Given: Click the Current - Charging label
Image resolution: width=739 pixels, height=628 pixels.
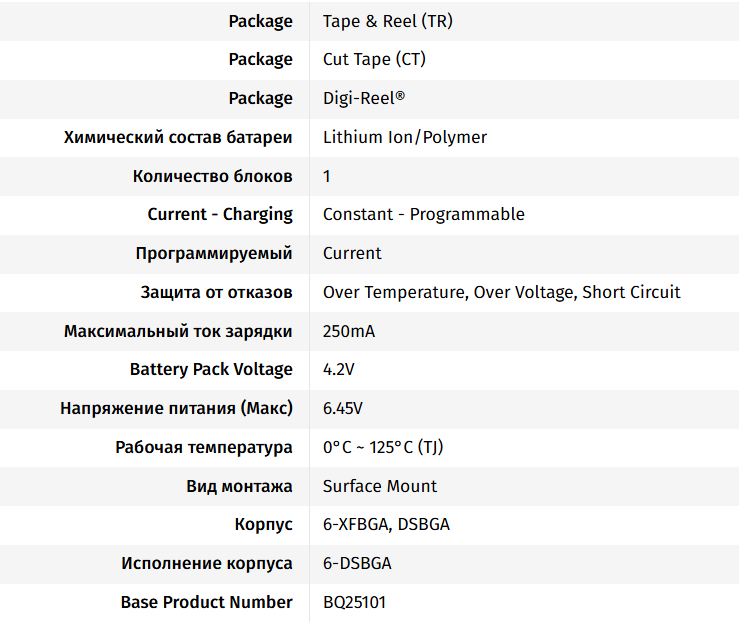Looking at the screenshot, I should coord(220,214).
